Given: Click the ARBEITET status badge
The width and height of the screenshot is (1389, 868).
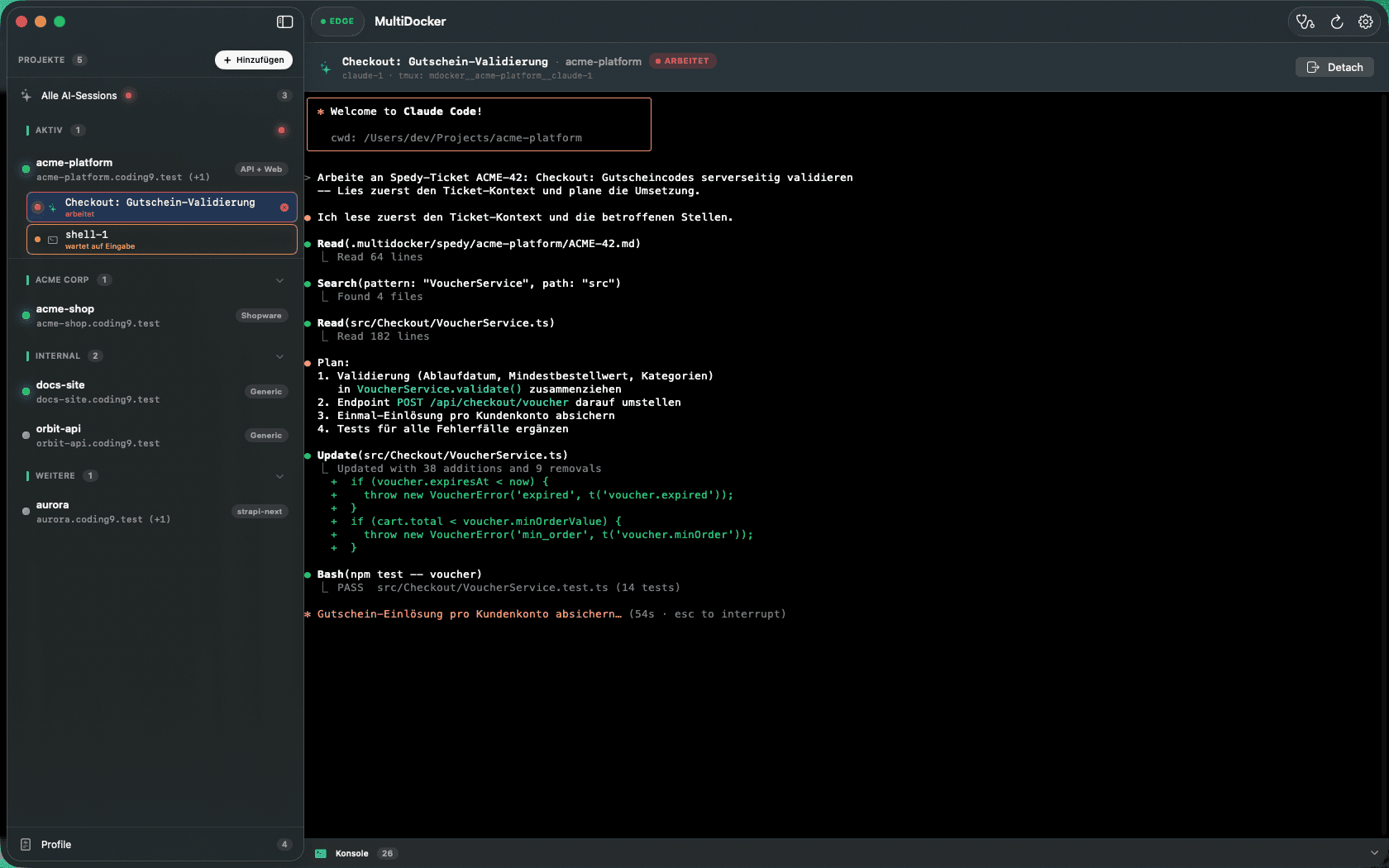Looking at the screenshot, I should pyautogui.click(x=682, y=61).
